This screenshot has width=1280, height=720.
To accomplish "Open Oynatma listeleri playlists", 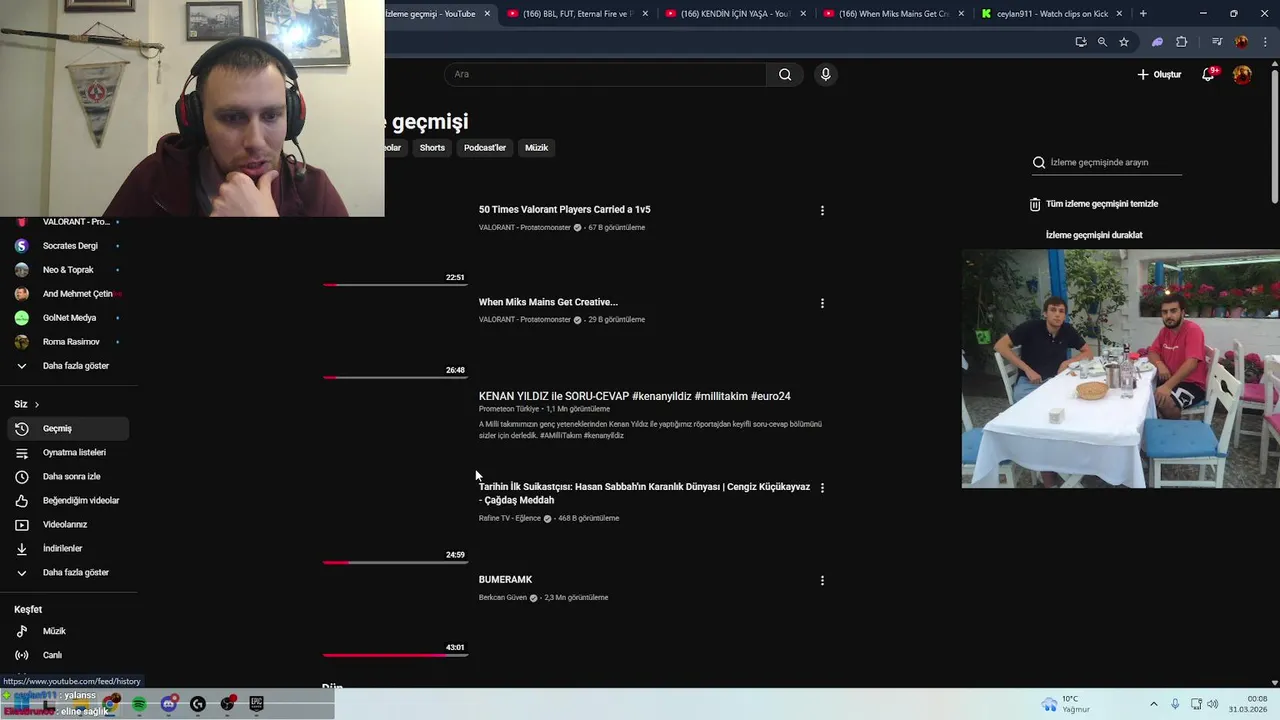I will tap(68, 453).
